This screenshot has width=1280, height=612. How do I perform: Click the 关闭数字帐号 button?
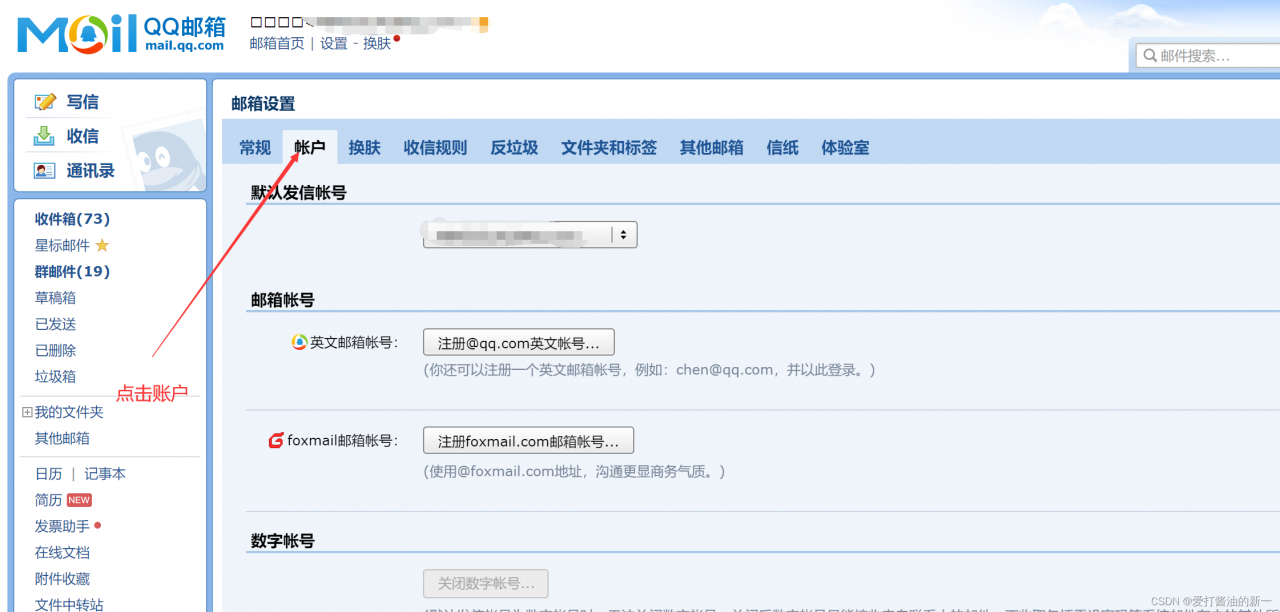click(485, 583)
